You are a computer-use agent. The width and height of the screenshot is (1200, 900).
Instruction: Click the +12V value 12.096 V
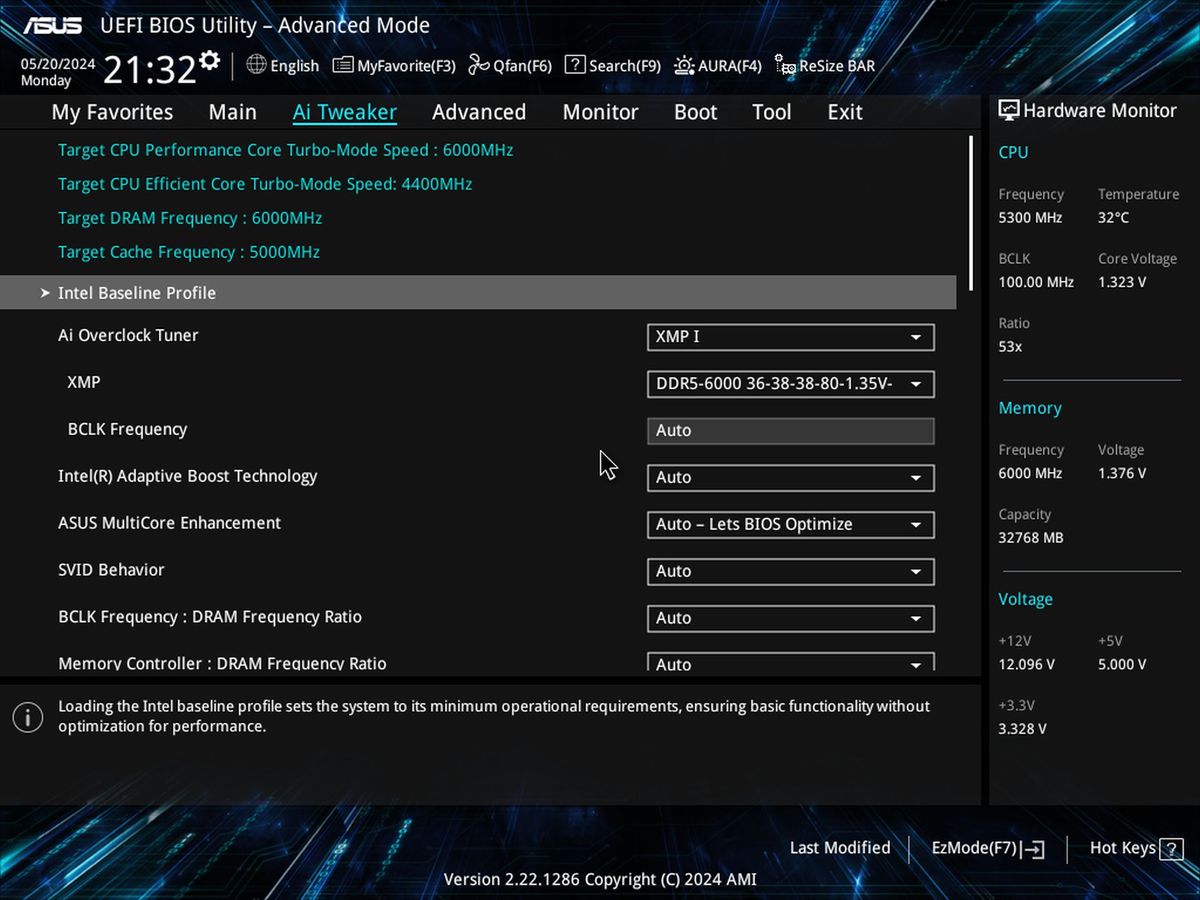click(x=1026, y=665)
